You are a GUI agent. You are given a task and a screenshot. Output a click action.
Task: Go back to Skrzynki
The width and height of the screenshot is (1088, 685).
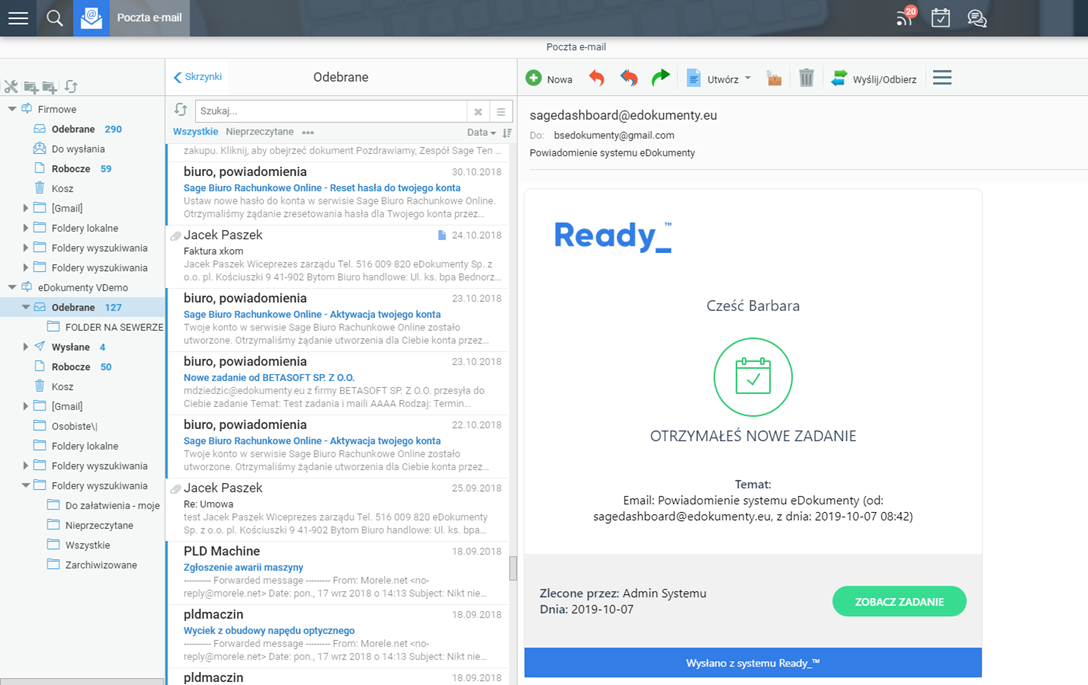tap(198, 77)
